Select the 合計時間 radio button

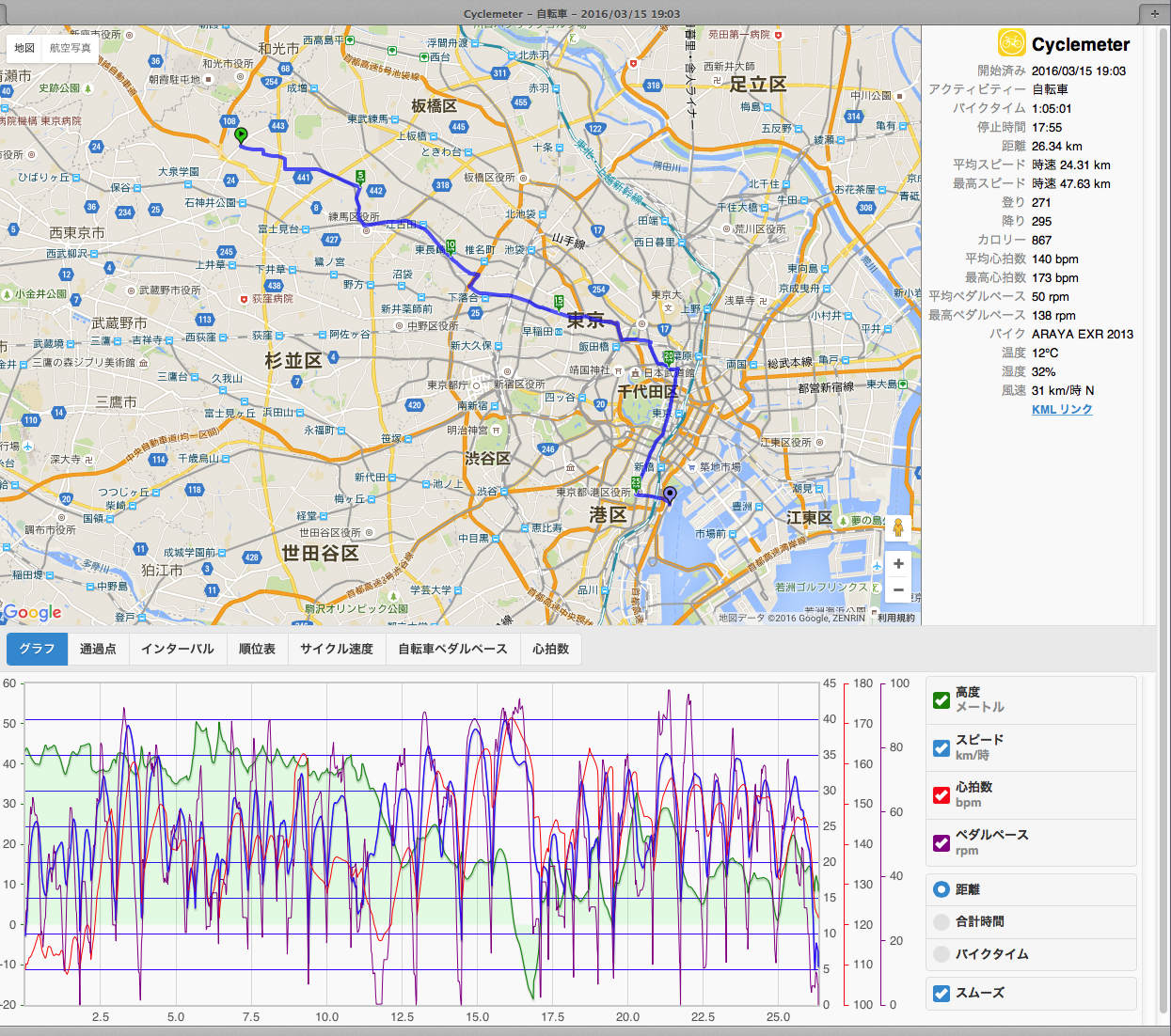click(x=942, y=921)
